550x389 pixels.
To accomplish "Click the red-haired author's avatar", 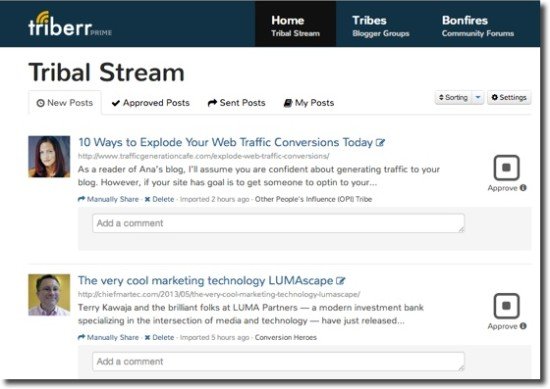I will [x=49, y=156].
